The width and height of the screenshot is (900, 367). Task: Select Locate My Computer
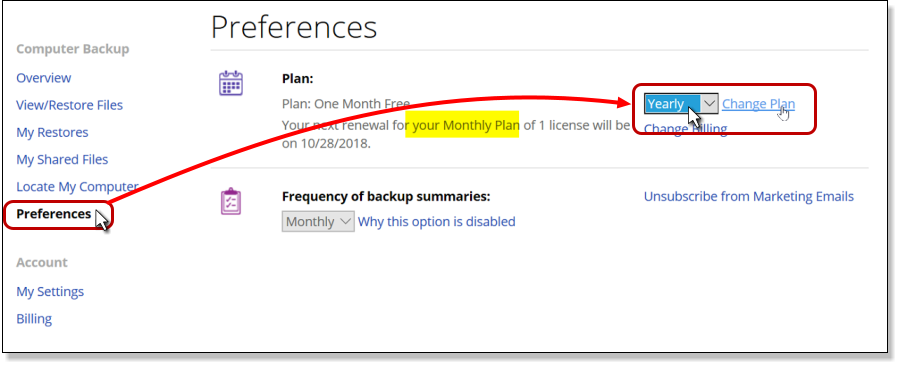coord(77,187)
